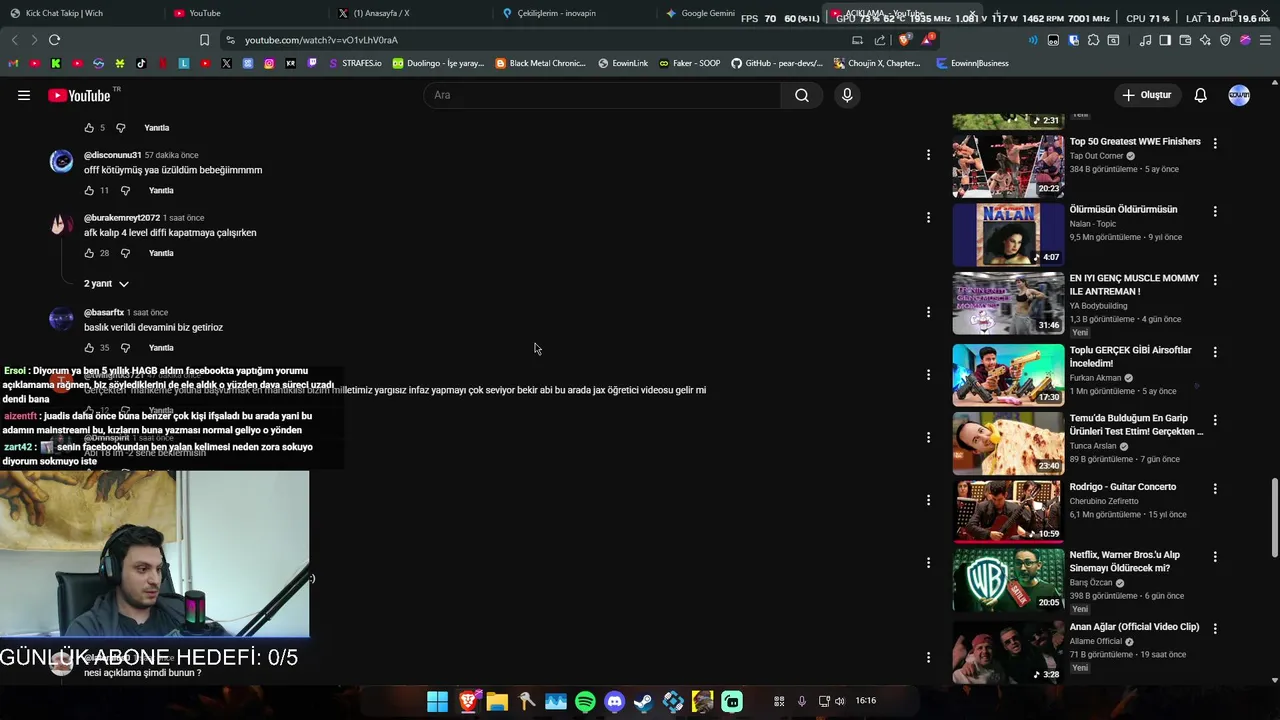This screenshot has height=720, width=1280.
Task: Reload the page in Brave
Action: point(54,40)
